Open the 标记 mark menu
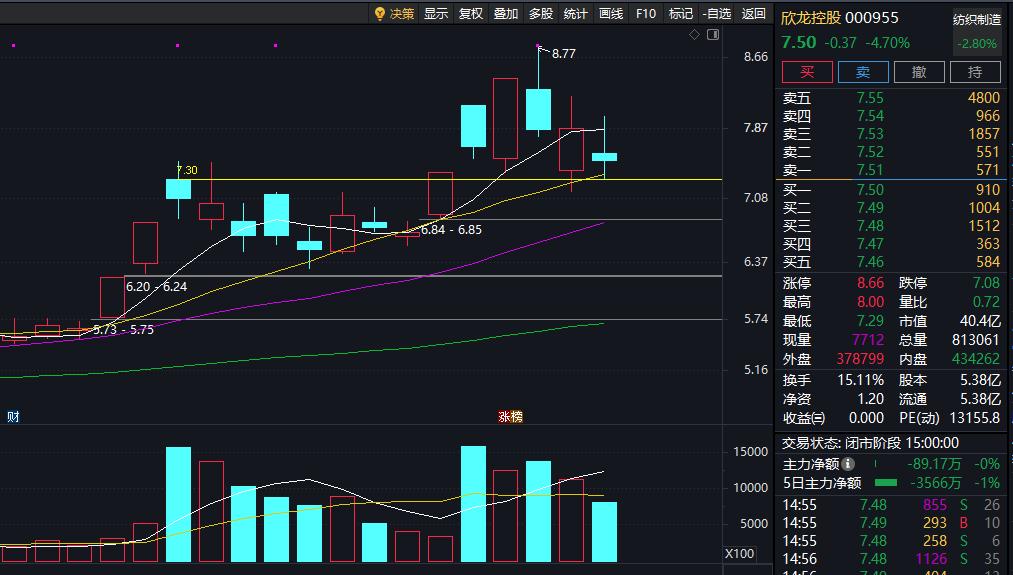 point(681,14)
